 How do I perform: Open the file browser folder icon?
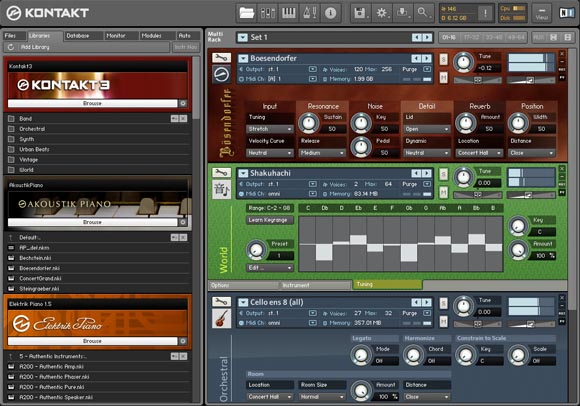point(247,13)
